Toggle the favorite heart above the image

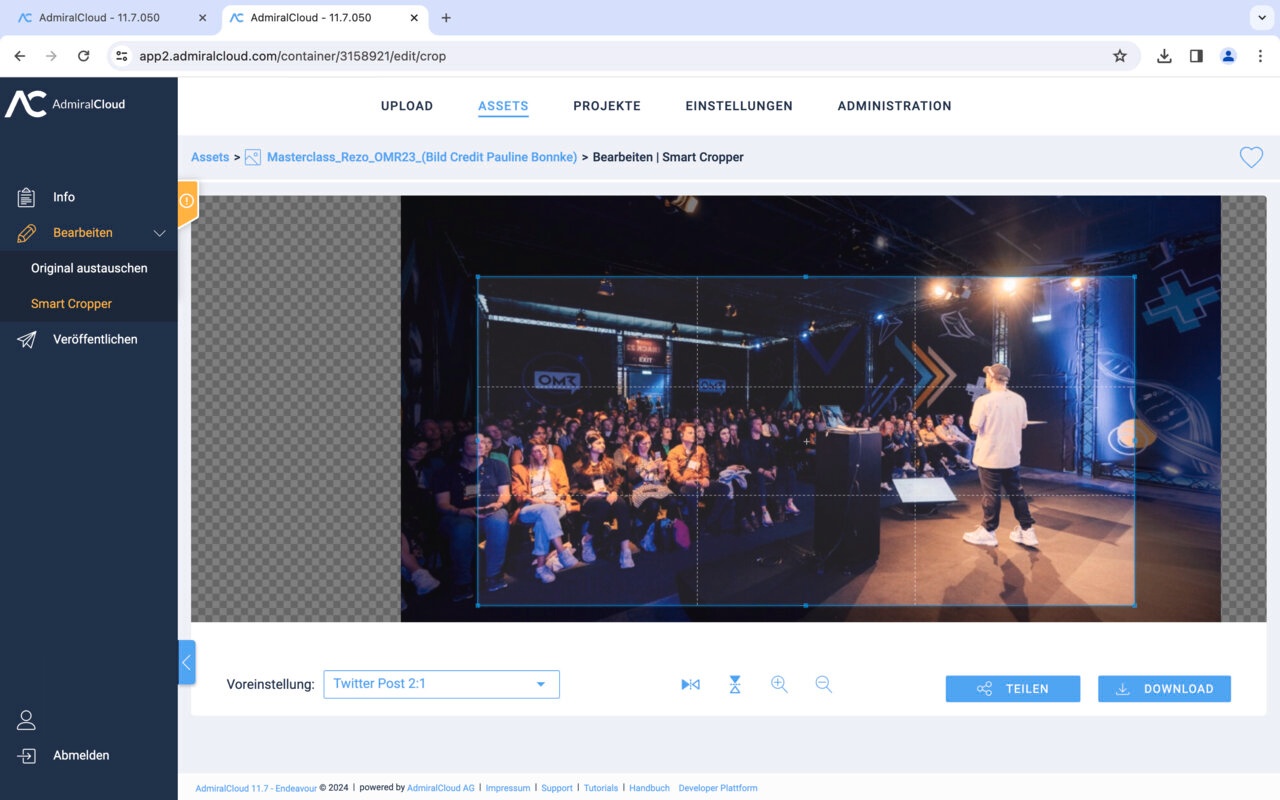[x=1251, y=157]
